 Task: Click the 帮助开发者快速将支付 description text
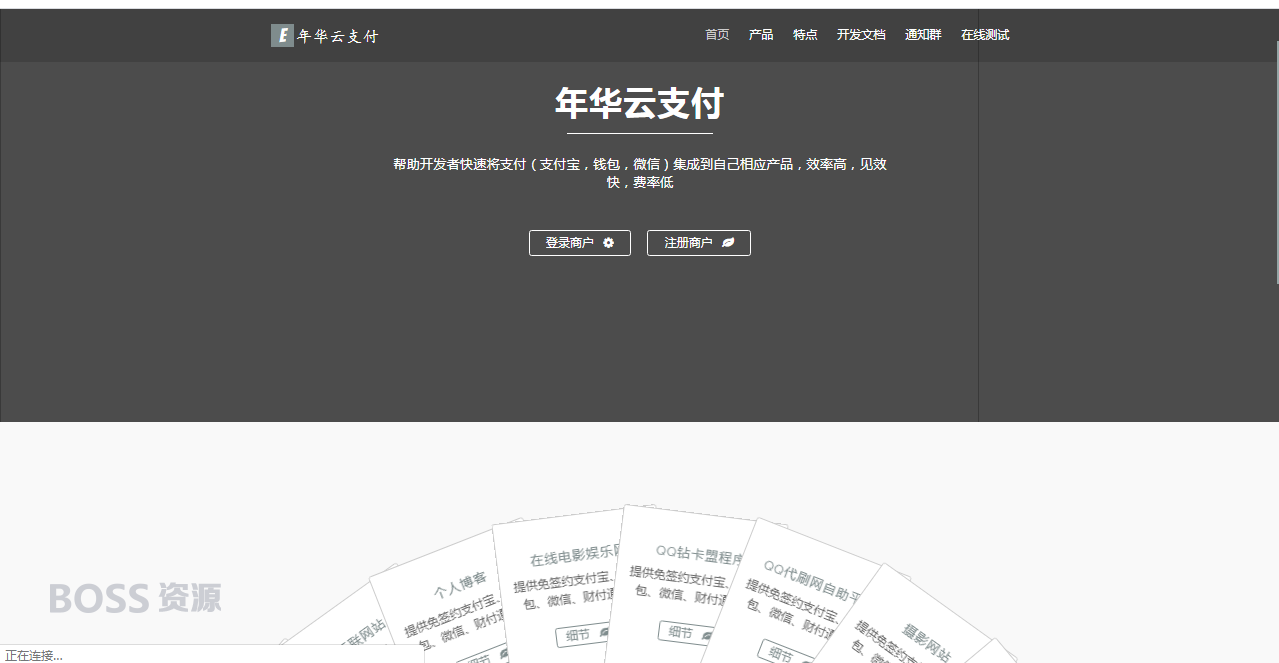pyautogui.click(x=640, y=173)
